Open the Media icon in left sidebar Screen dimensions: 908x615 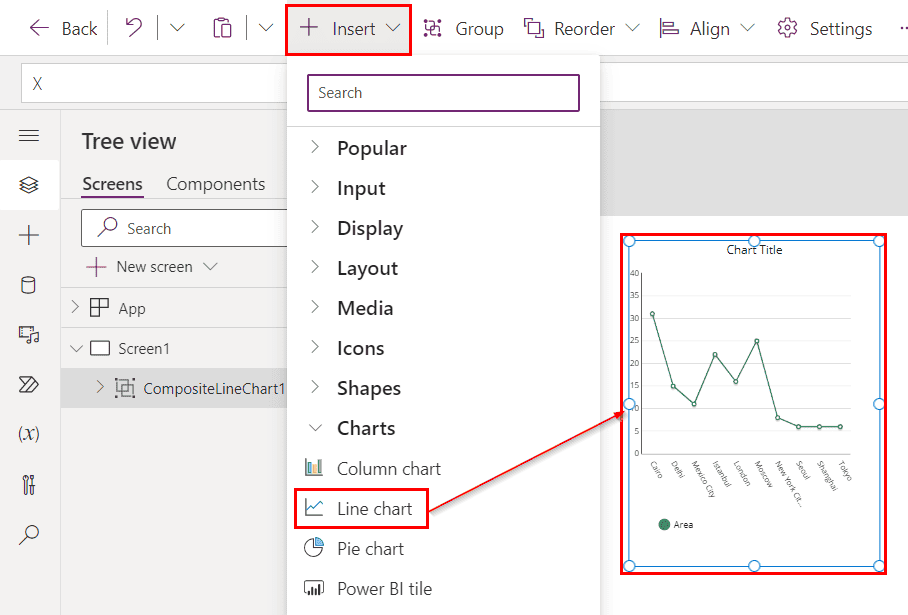(x=29, y=335)
